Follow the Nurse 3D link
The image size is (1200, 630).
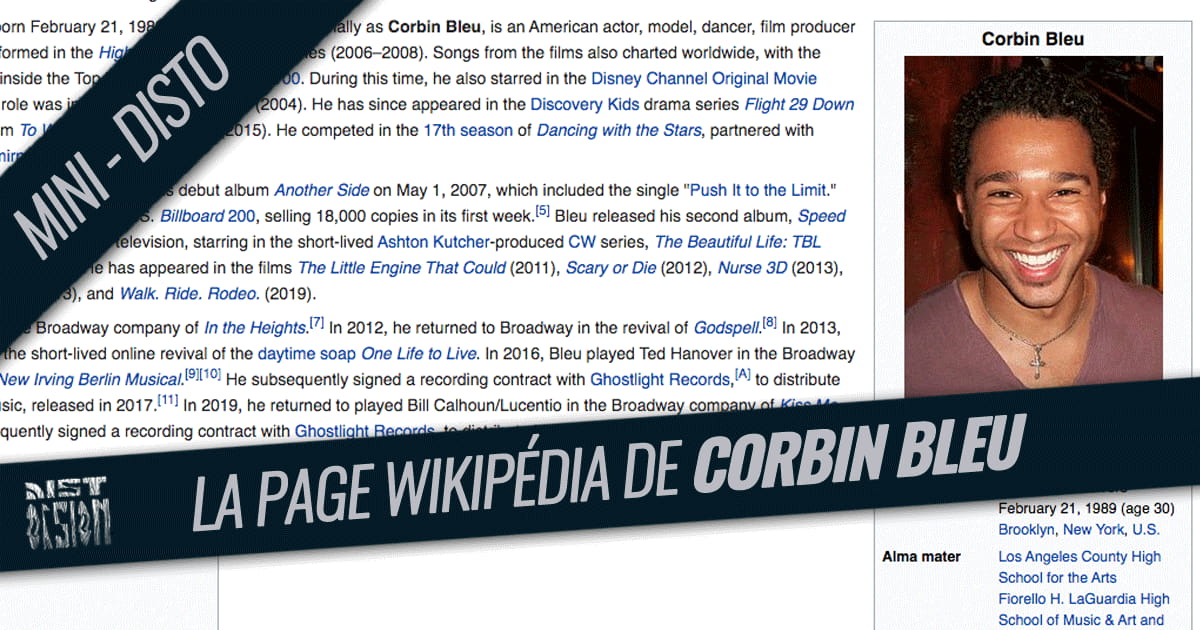click(753, 267)
